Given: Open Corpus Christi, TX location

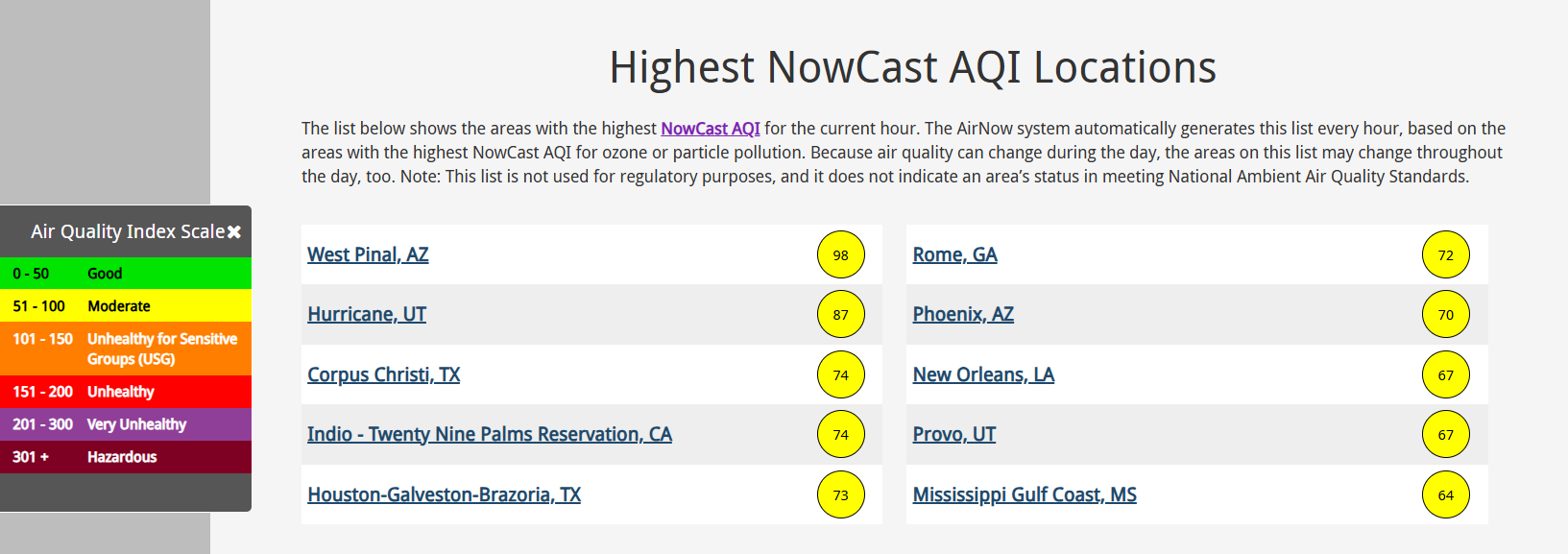Looking at the screenshot, I should coord(384,374).
